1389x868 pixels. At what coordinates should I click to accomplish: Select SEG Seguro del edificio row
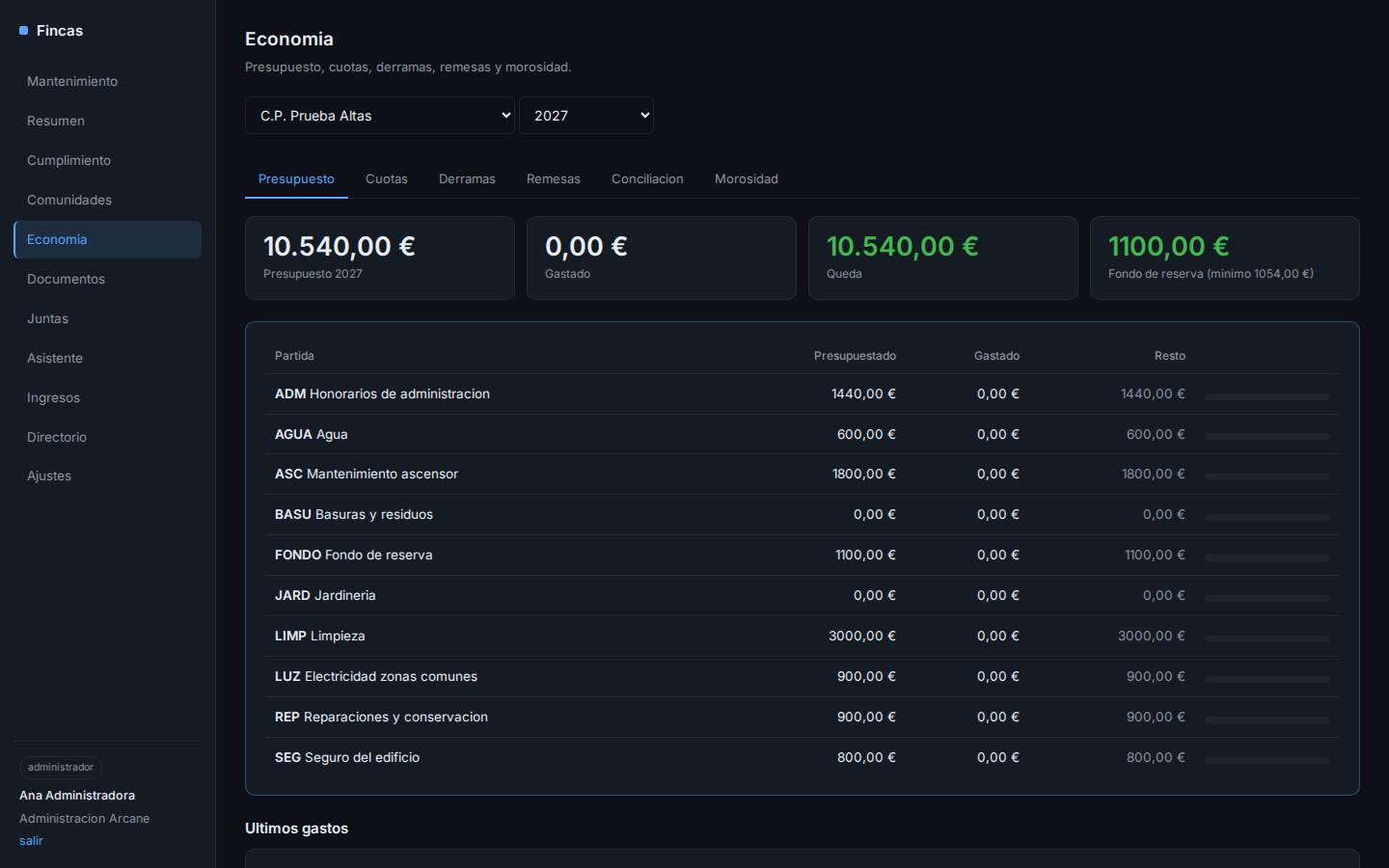pyautogui.click(x=803, y=758)
